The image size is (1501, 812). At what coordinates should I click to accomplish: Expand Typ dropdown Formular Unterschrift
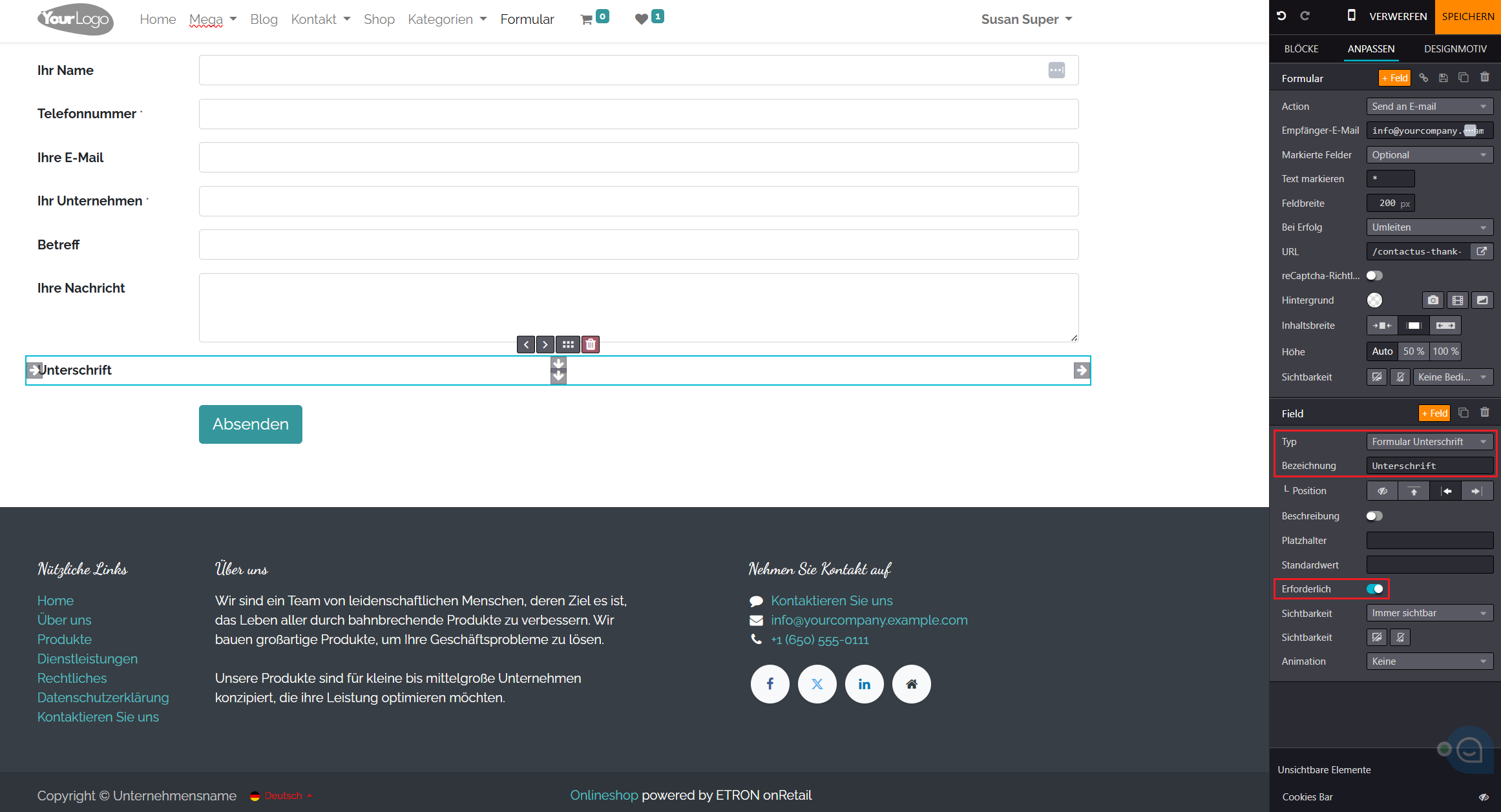pos(1429,442)
